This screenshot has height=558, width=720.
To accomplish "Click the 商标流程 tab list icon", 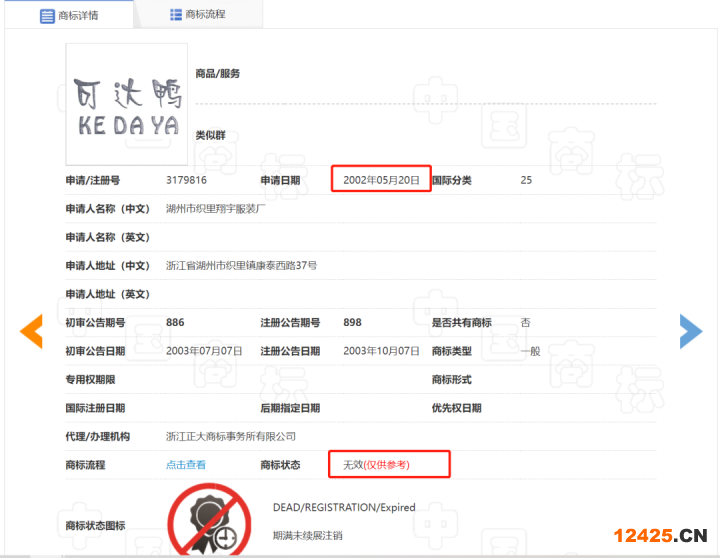I will (176, 15).
